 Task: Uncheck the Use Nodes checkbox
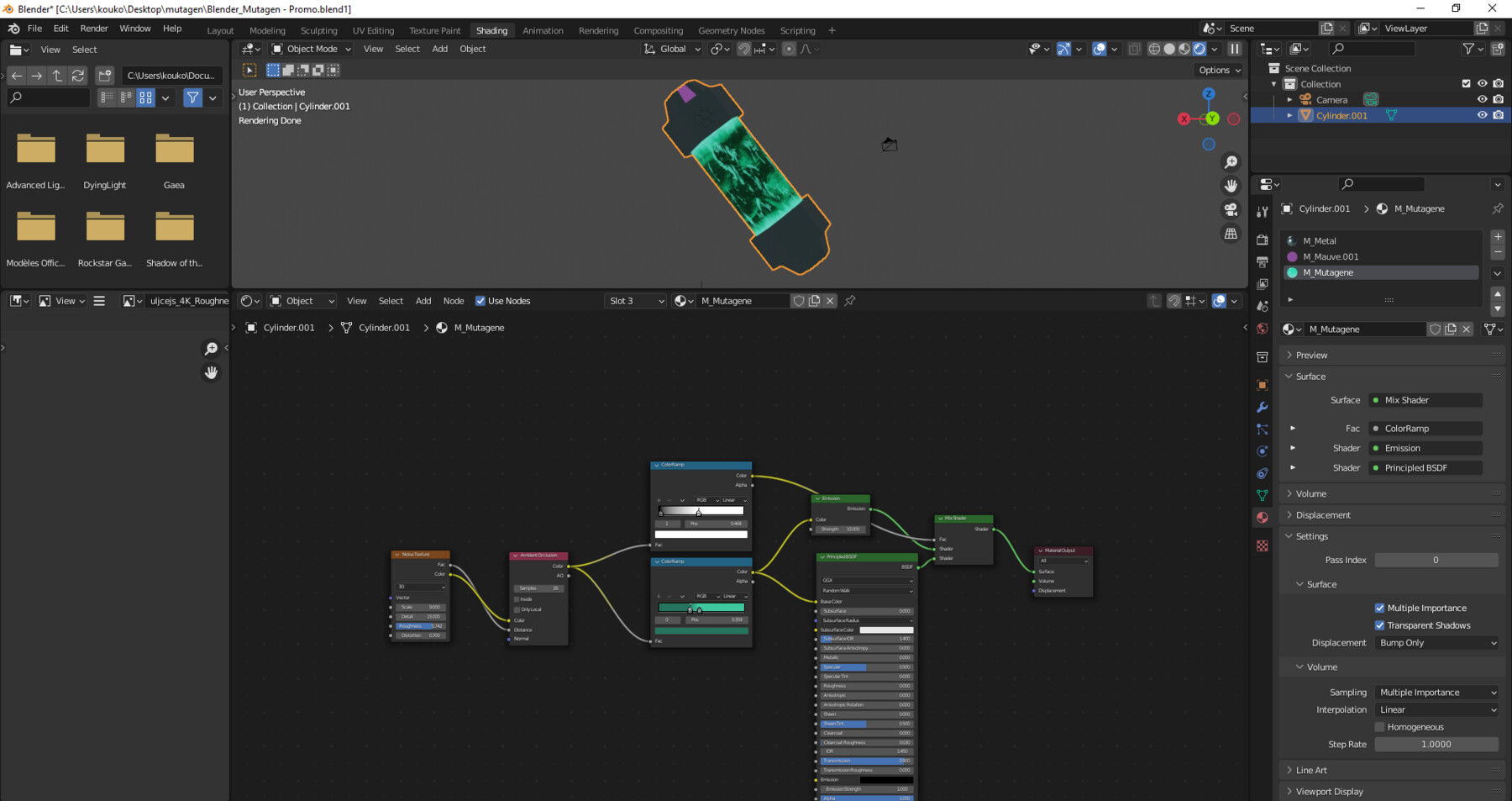click(480, 301)
